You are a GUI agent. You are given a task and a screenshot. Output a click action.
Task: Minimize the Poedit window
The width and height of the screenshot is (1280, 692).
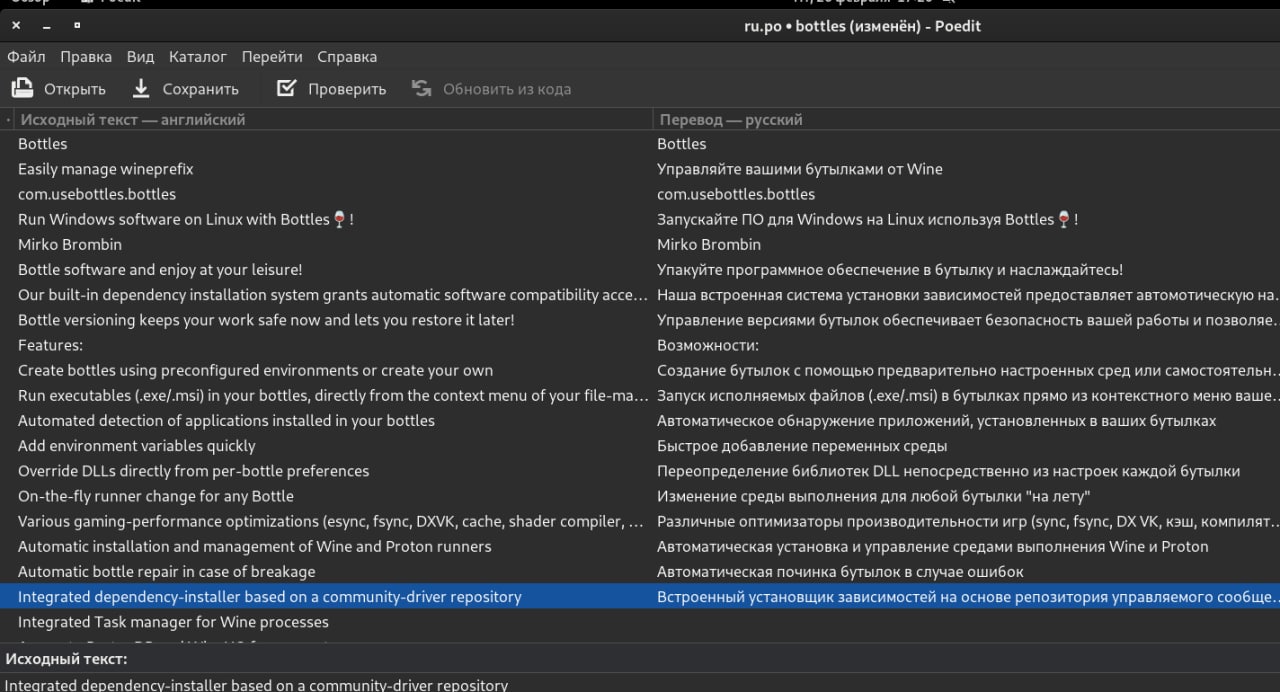pyautogui.click(x=47, y=25)
